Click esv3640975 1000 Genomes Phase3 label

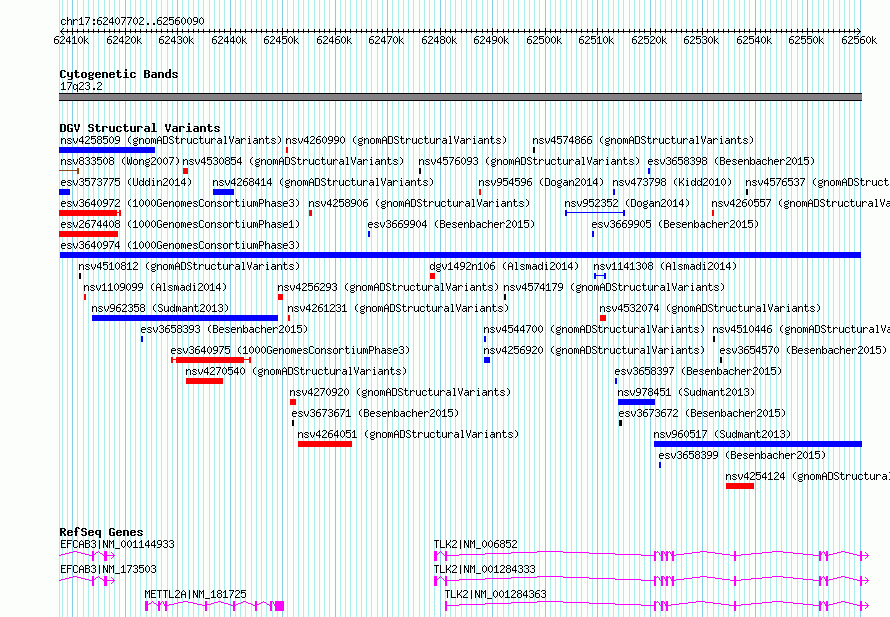pos(290,350)
